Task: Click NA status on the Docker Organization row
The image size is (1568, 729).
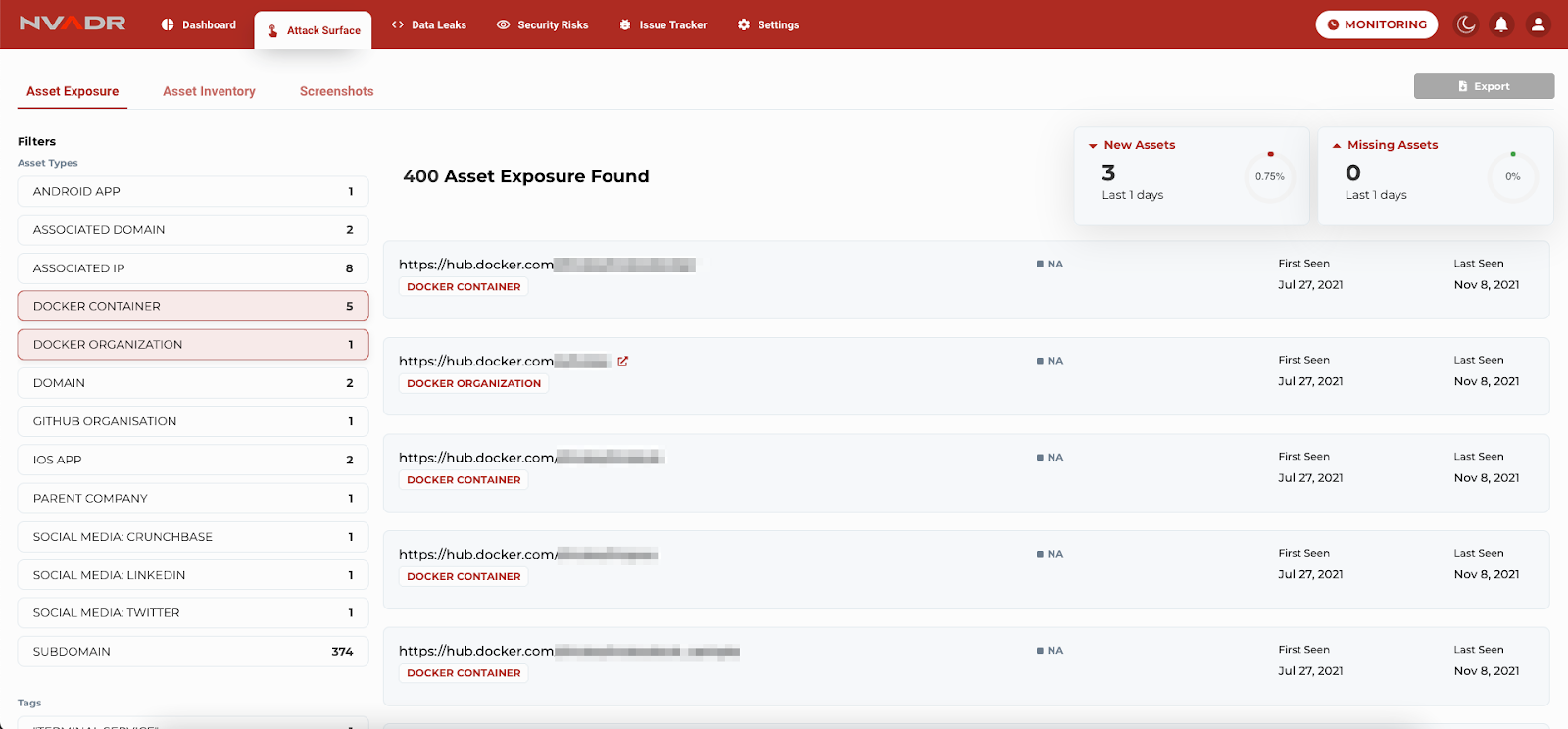Action: [1050, 361]
